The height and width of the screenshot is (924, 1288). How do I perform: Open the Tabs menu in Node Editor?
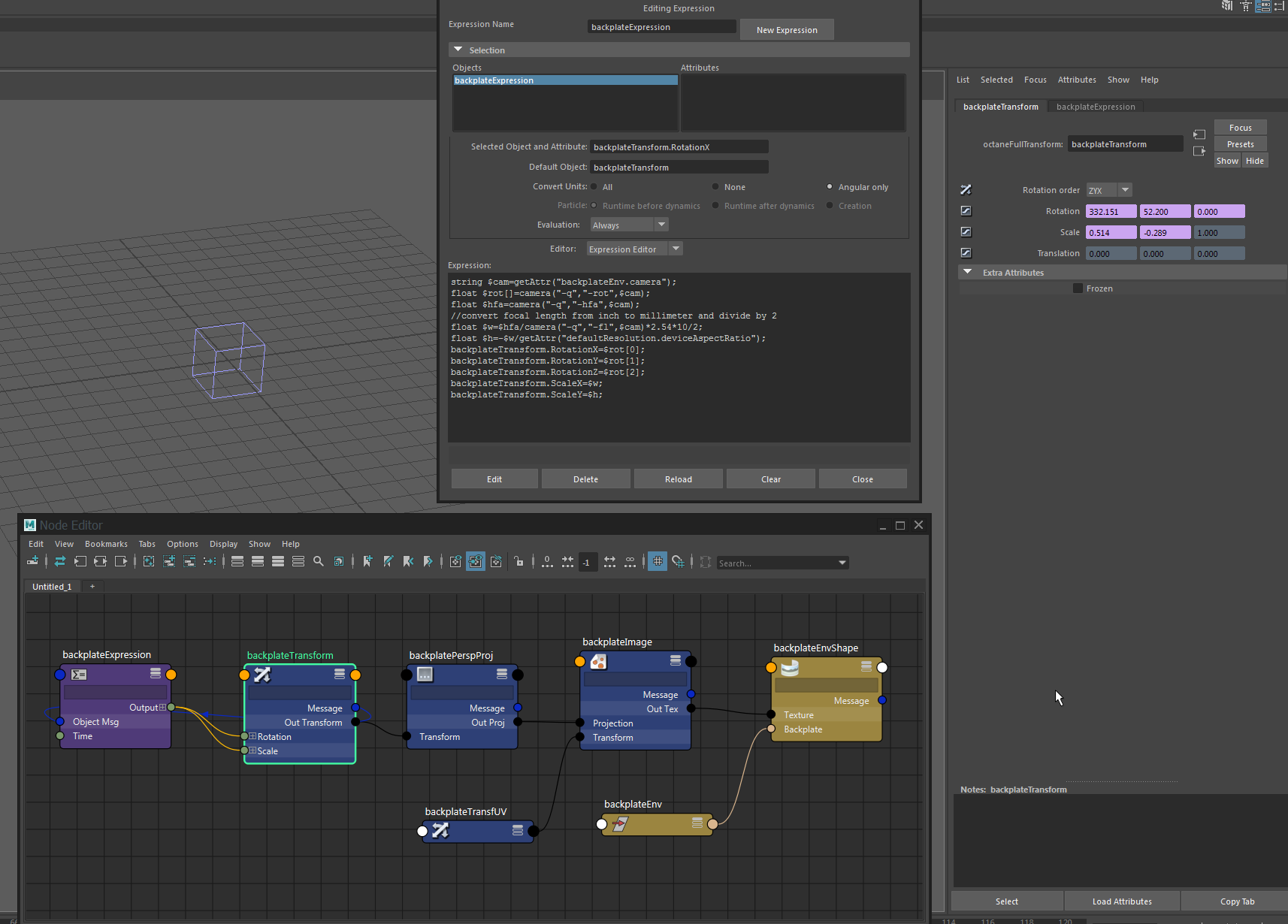tap(147, 544)
